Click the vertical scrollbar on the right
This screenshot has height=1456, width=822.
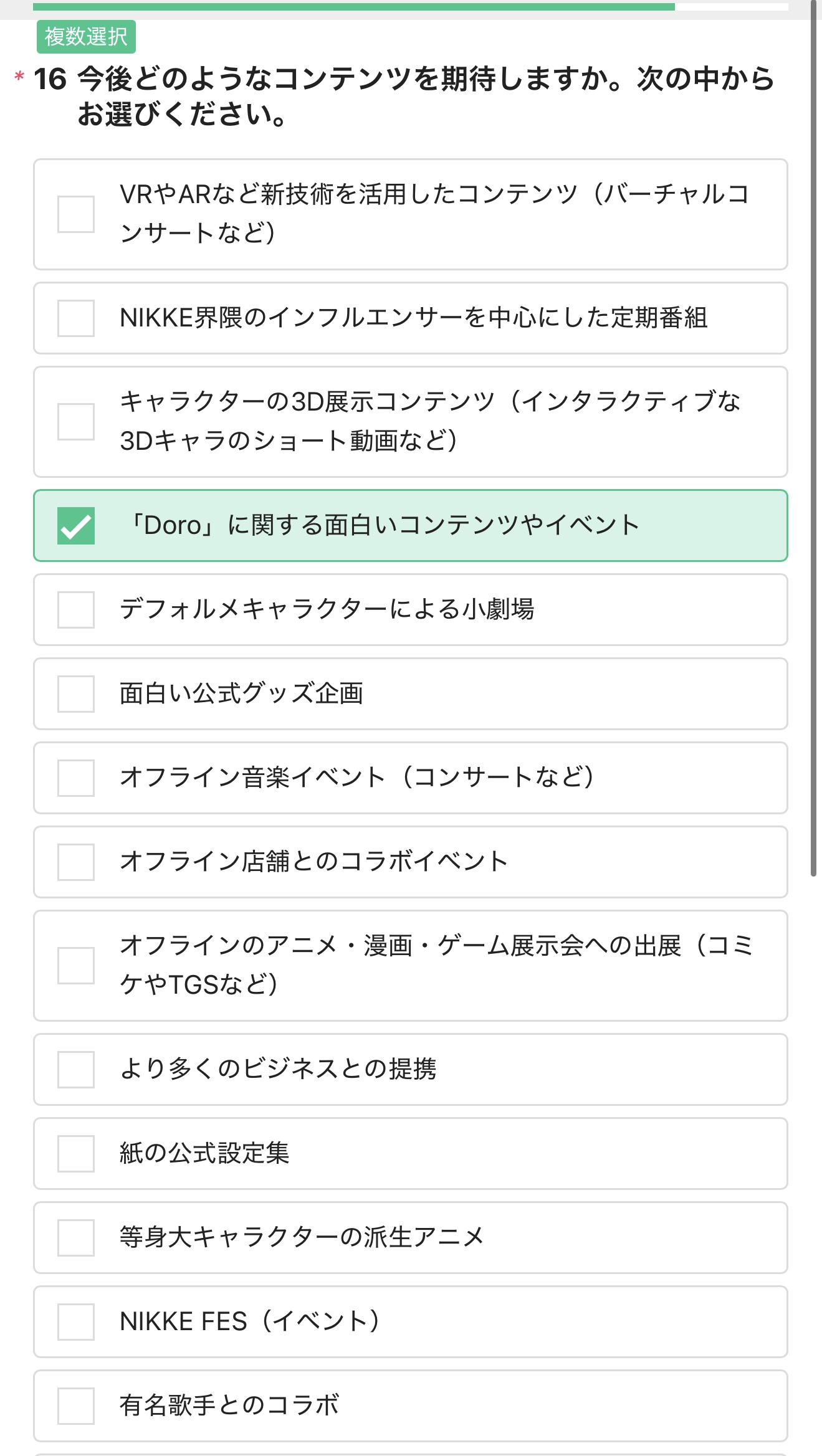click(x=813, y=436)
